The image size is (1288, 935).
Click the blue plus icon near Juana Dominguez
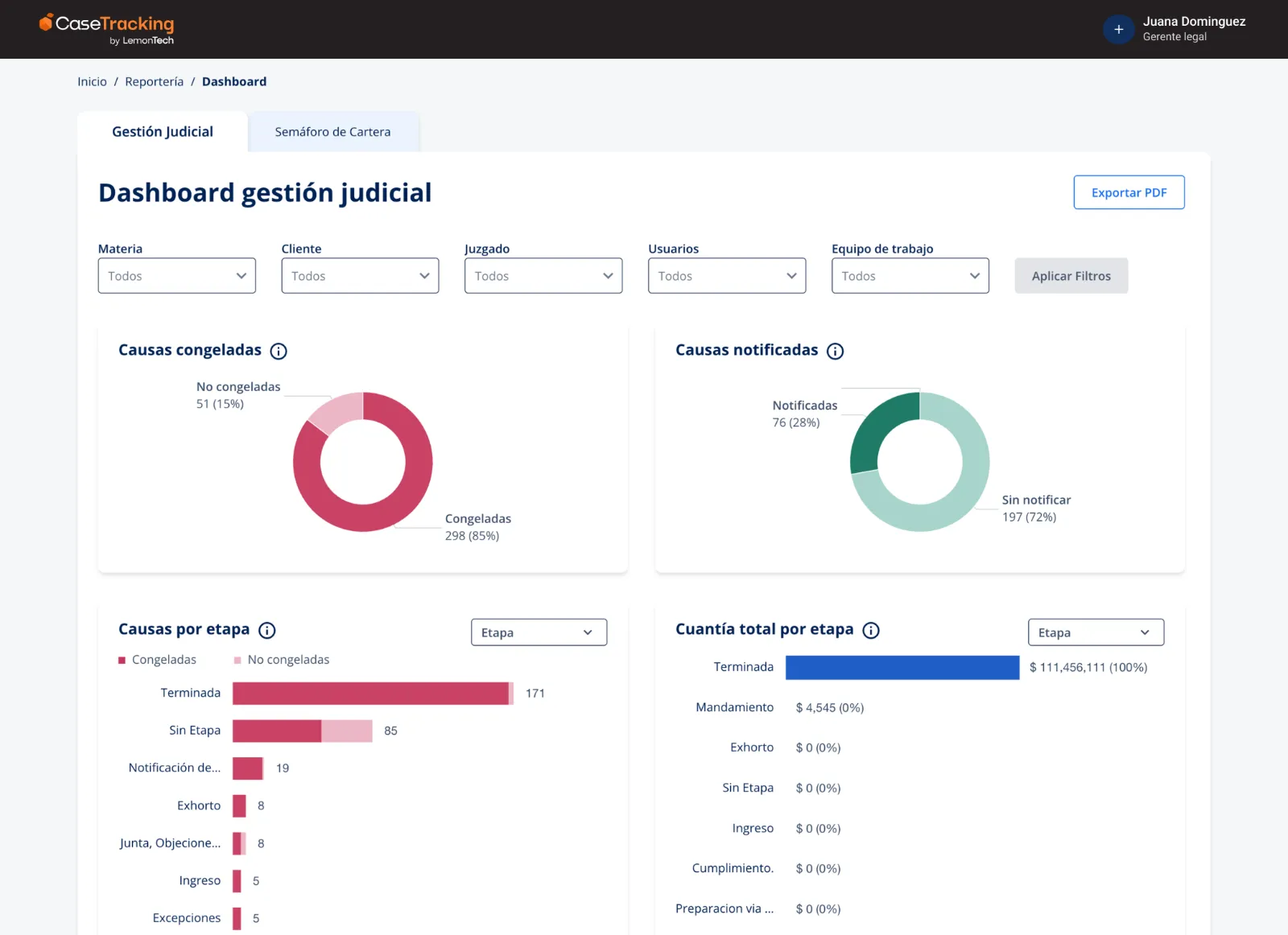point(1118,30)
